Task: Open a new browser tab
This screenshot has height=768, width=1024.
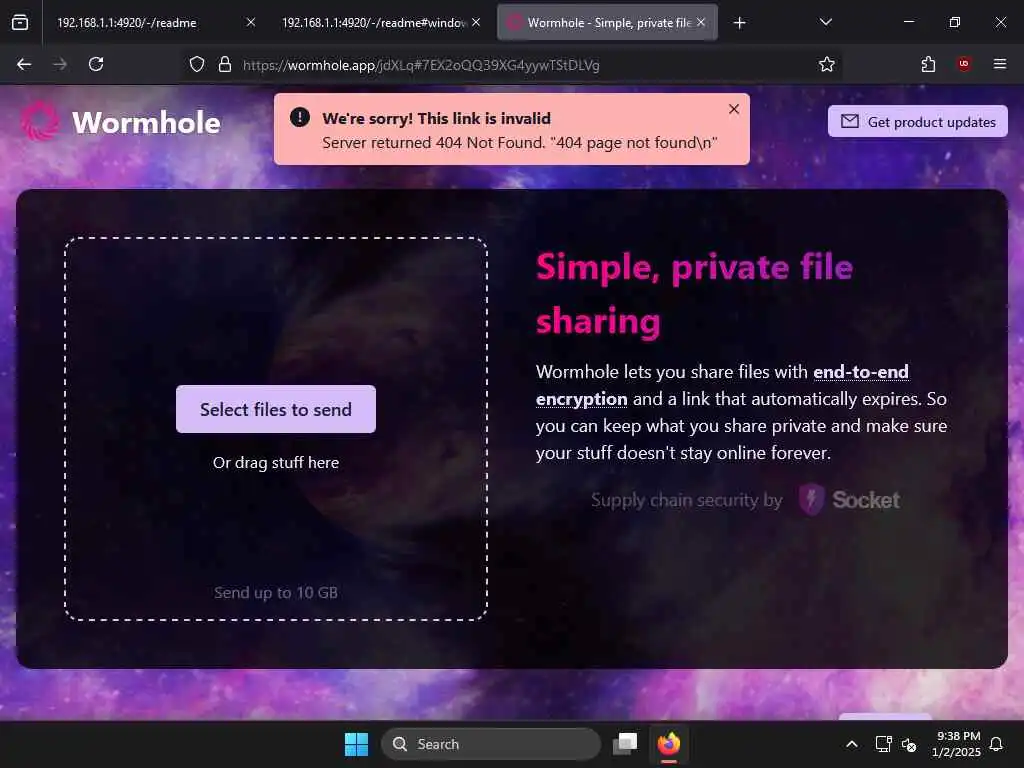Action: (739, 23)
